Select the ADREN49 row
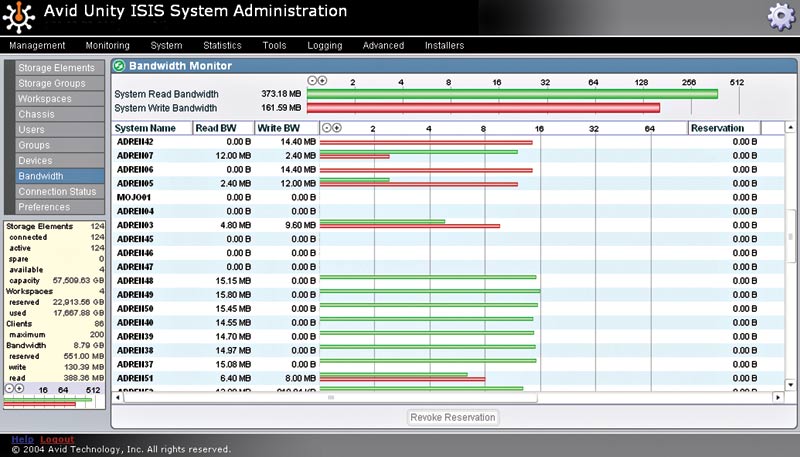This screenshot has height=457, width=800. 448,294
